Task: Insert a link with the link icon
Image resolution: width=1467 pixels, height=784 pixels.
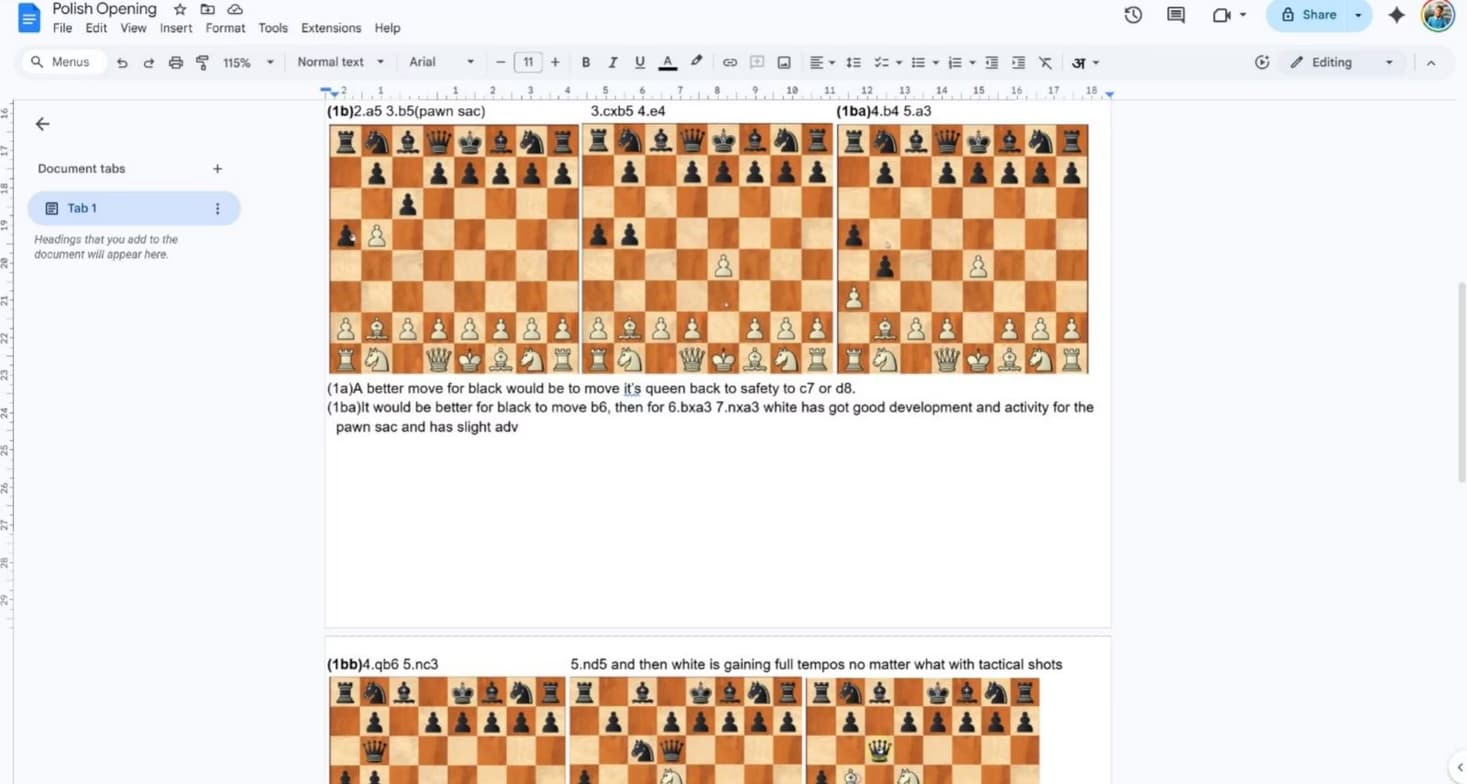Action: [x=729, y=62]
